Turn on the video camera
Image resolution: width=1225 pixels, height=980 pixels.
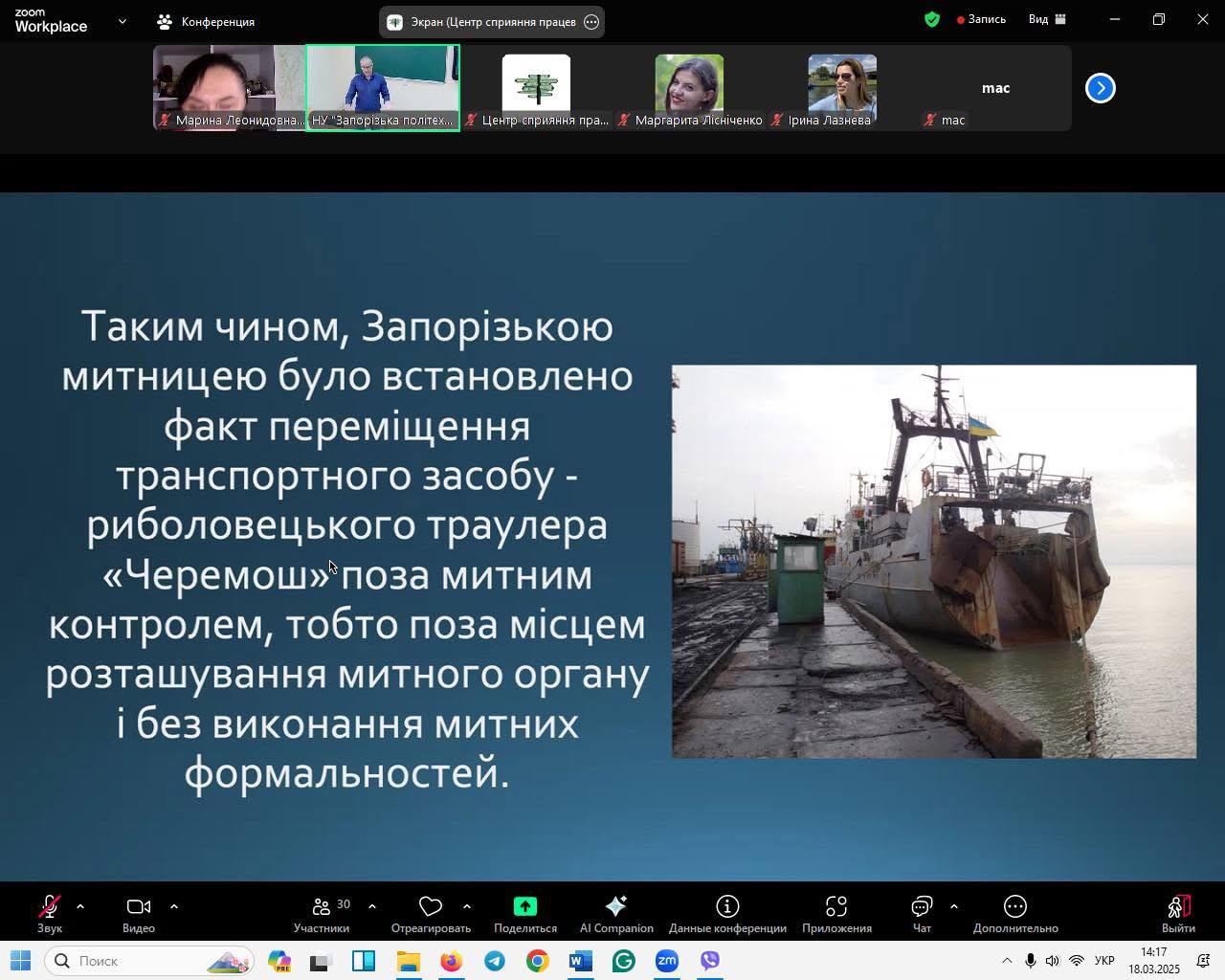139,914
